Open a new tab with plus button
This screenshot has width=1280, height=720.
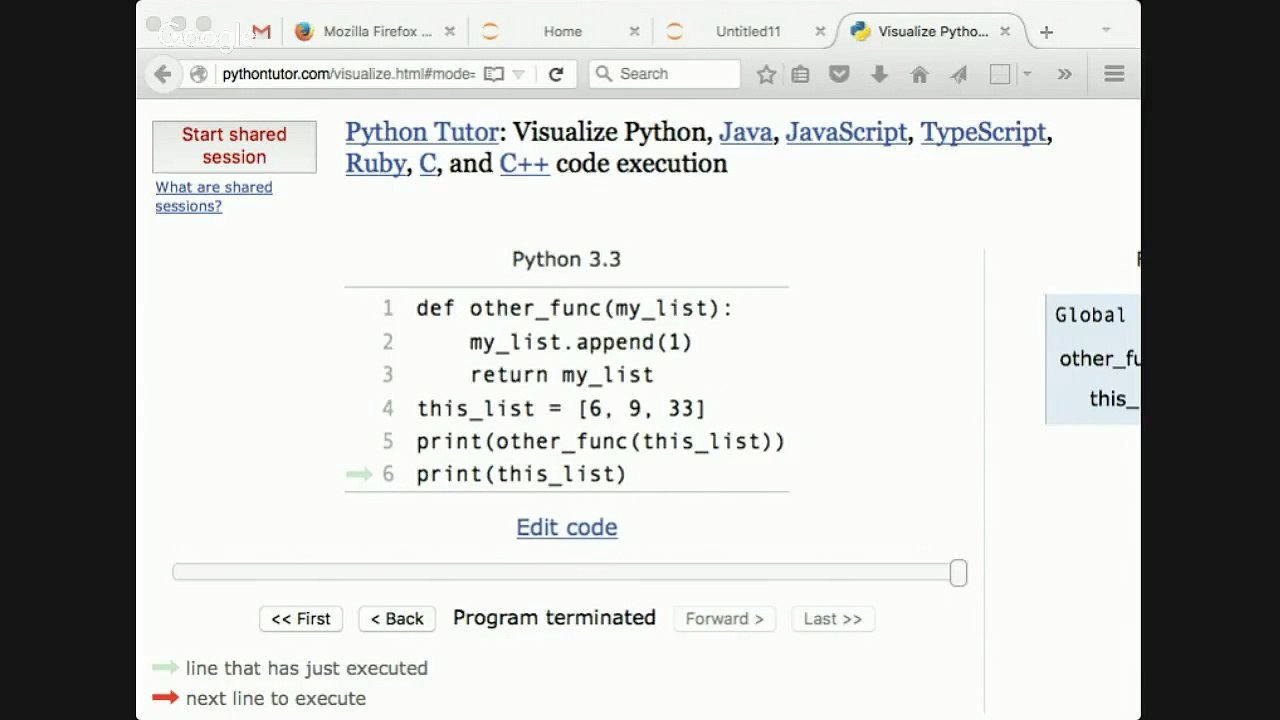click(x=1046, y=32)
